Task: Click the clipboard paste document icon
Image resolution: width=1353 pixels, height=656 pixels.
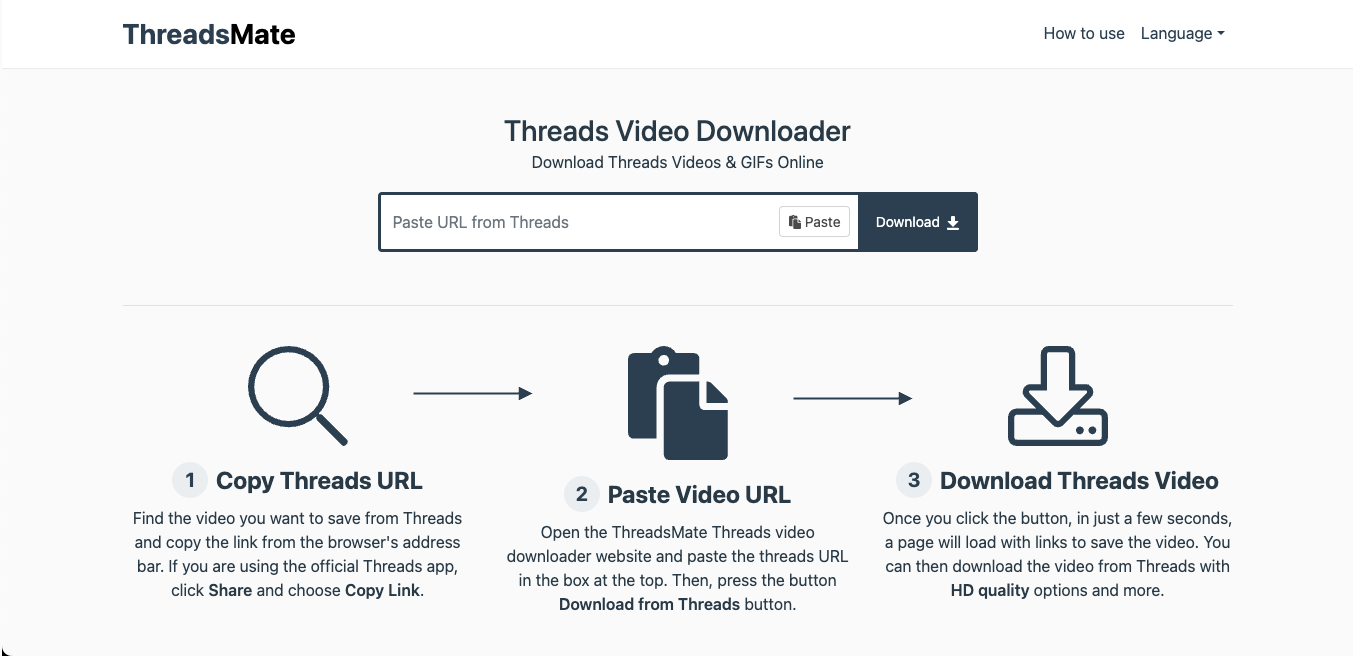Action: pos(678,404)
